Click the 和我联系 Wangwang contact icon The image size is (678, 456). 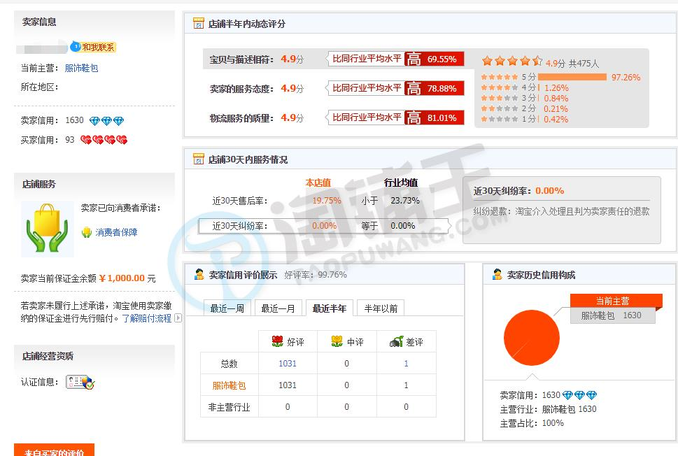point(94,47)
